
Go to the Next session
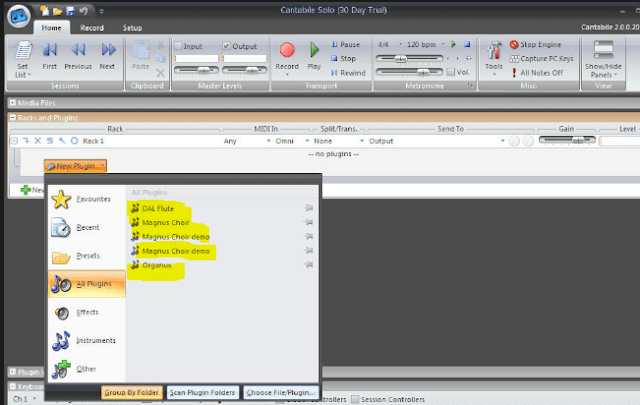point(107,56)
